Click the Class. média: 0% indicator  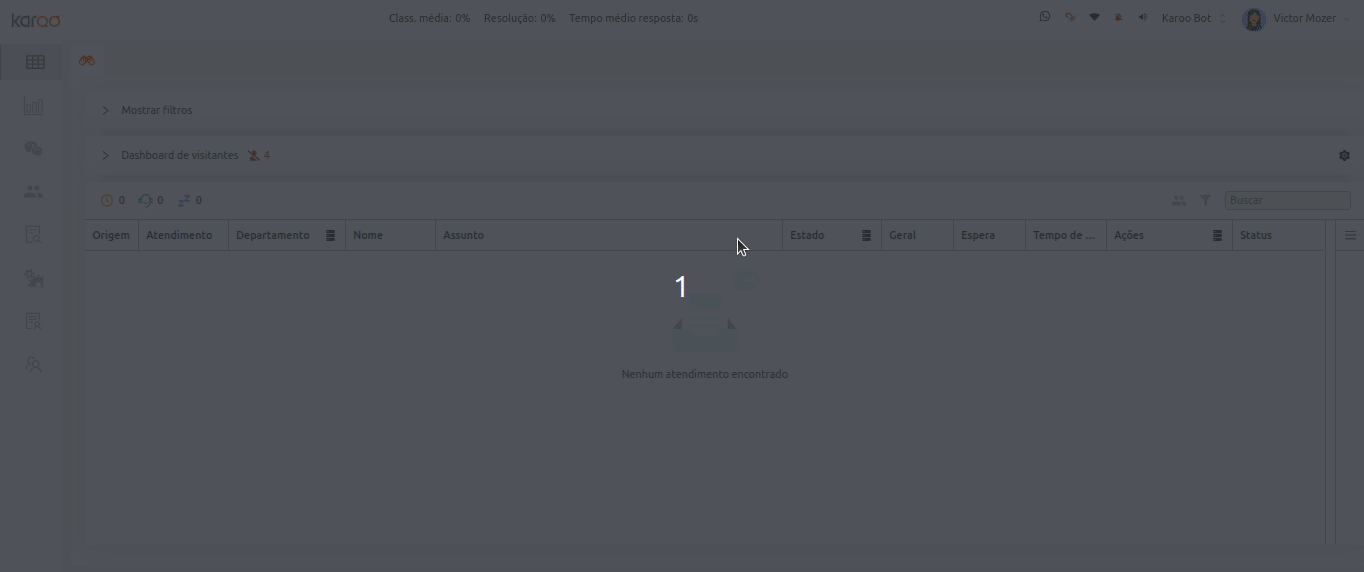(429, 18)
